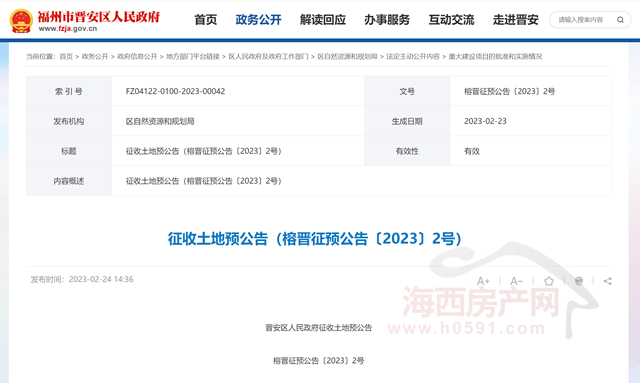Click the 生成日期 label cell
The width and height of the screenshot is (640, 383).
point(407,121)
